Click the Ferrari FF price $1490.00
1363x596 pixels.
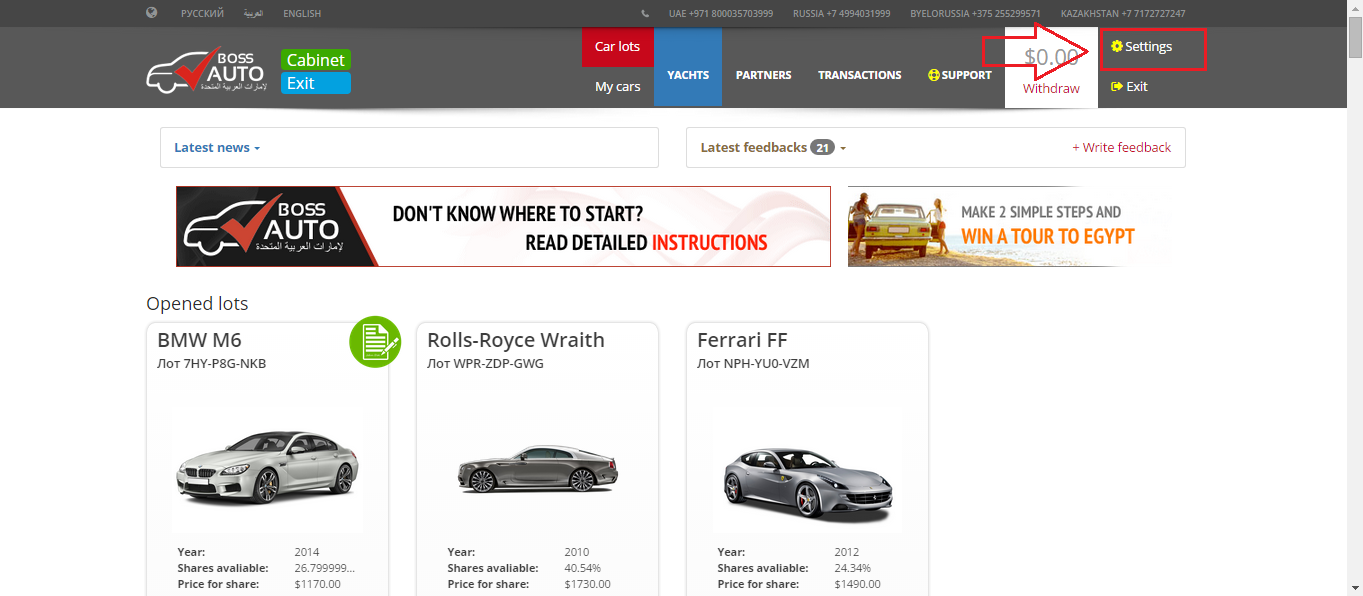coord(857,584)
